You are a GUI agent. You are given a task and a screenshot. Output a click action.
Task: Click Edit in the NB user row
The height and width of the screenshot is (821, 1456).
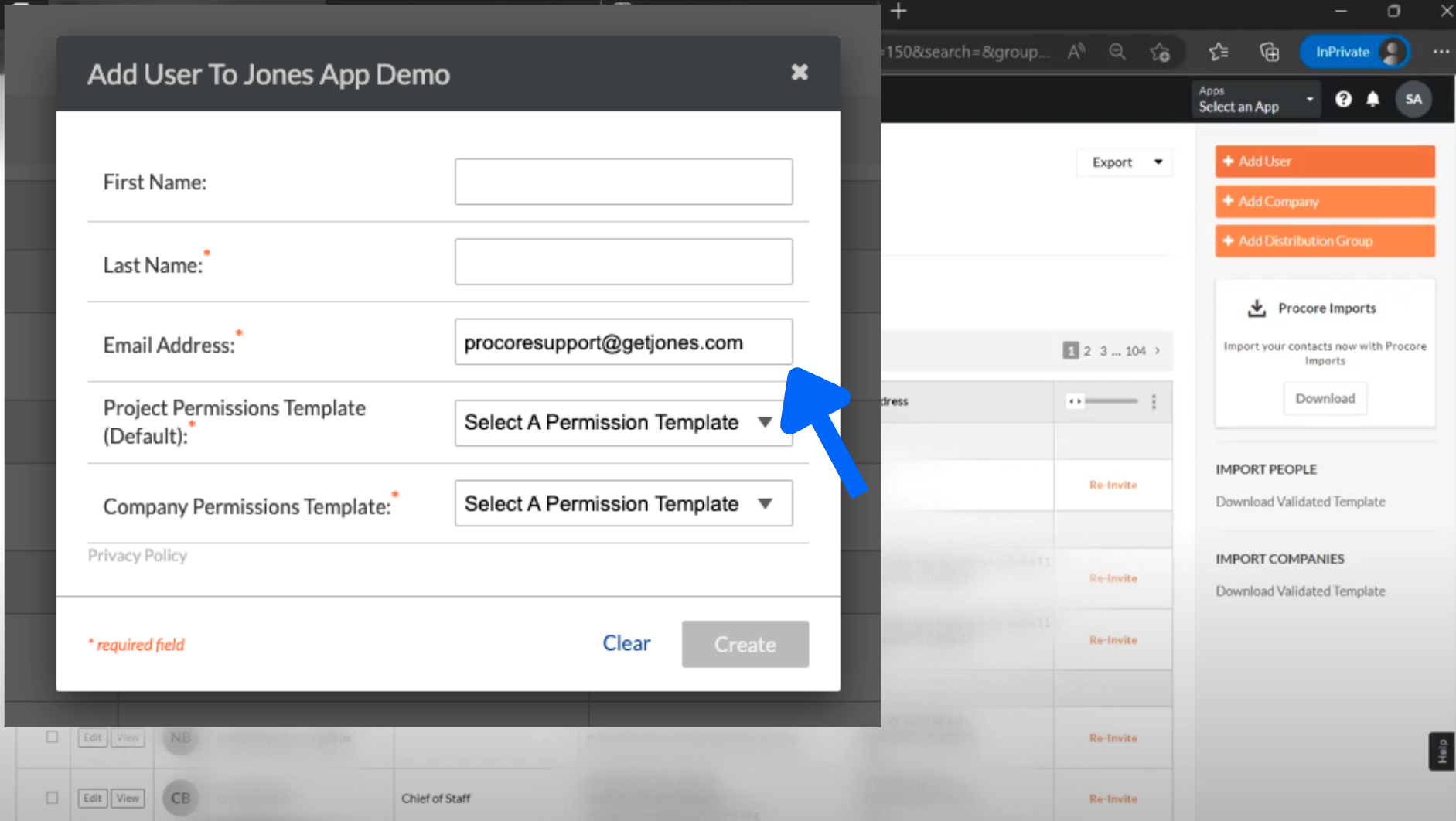click(92, 738)
